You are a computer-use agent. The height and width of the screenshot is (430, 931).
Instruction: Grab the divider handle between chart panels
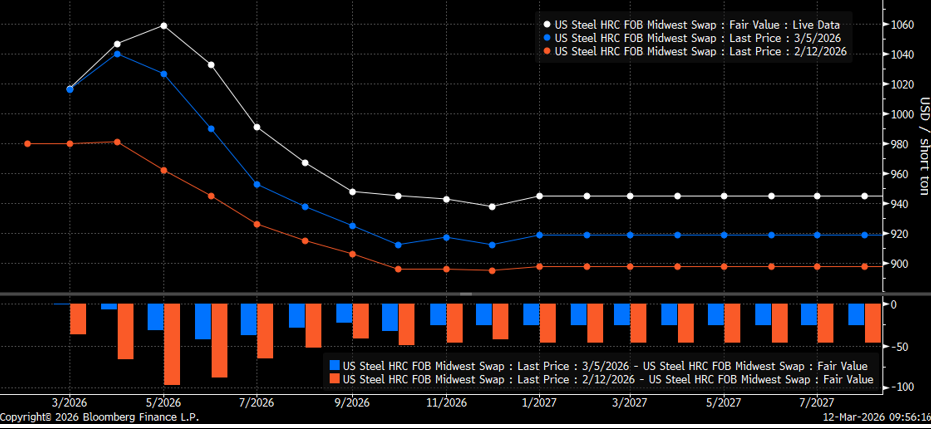point(463,294)
